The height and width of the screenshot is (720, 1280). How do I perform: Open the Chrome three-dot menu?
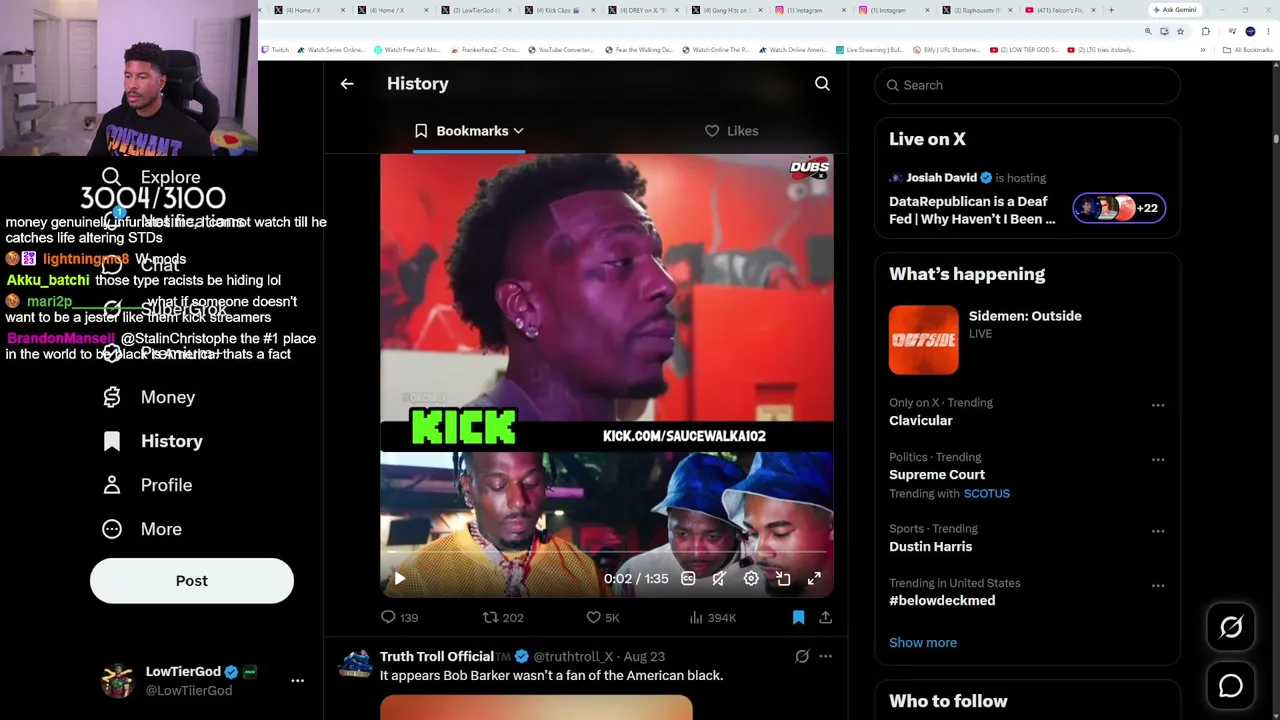click(1268, 31)
